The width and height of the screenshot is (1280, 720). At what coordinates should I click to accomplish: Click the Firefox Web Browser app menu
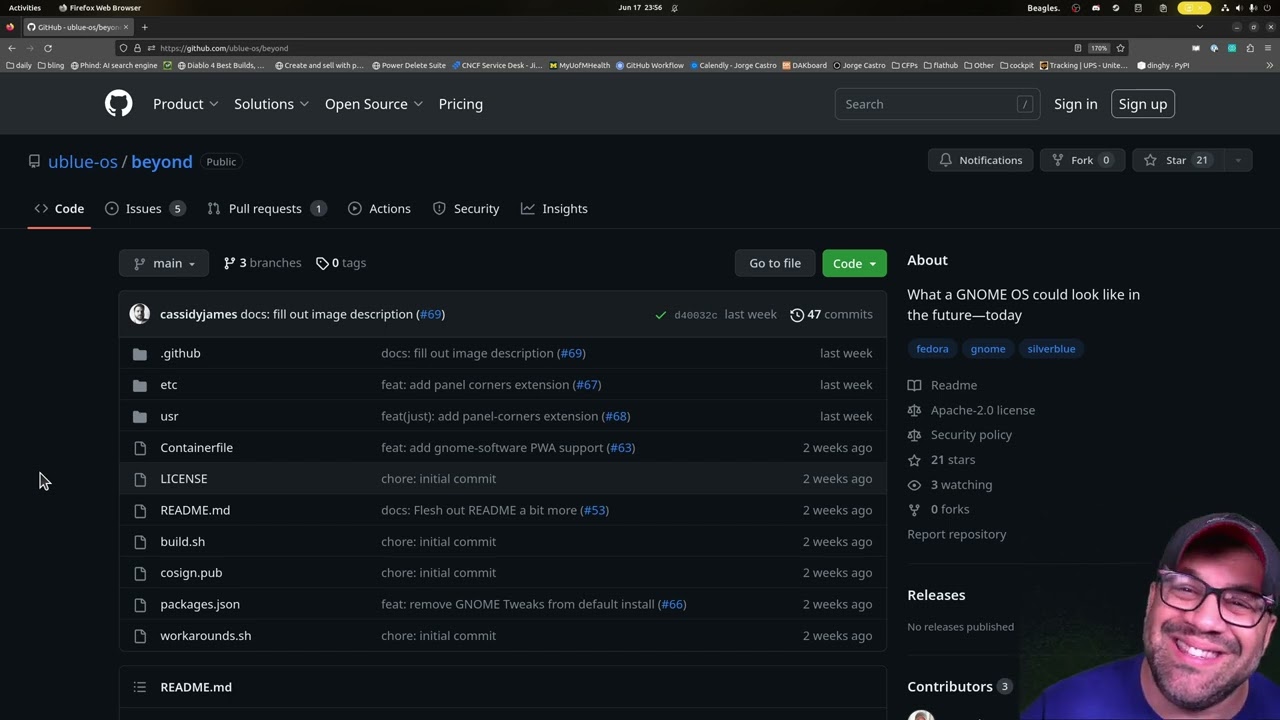[100, 8]
